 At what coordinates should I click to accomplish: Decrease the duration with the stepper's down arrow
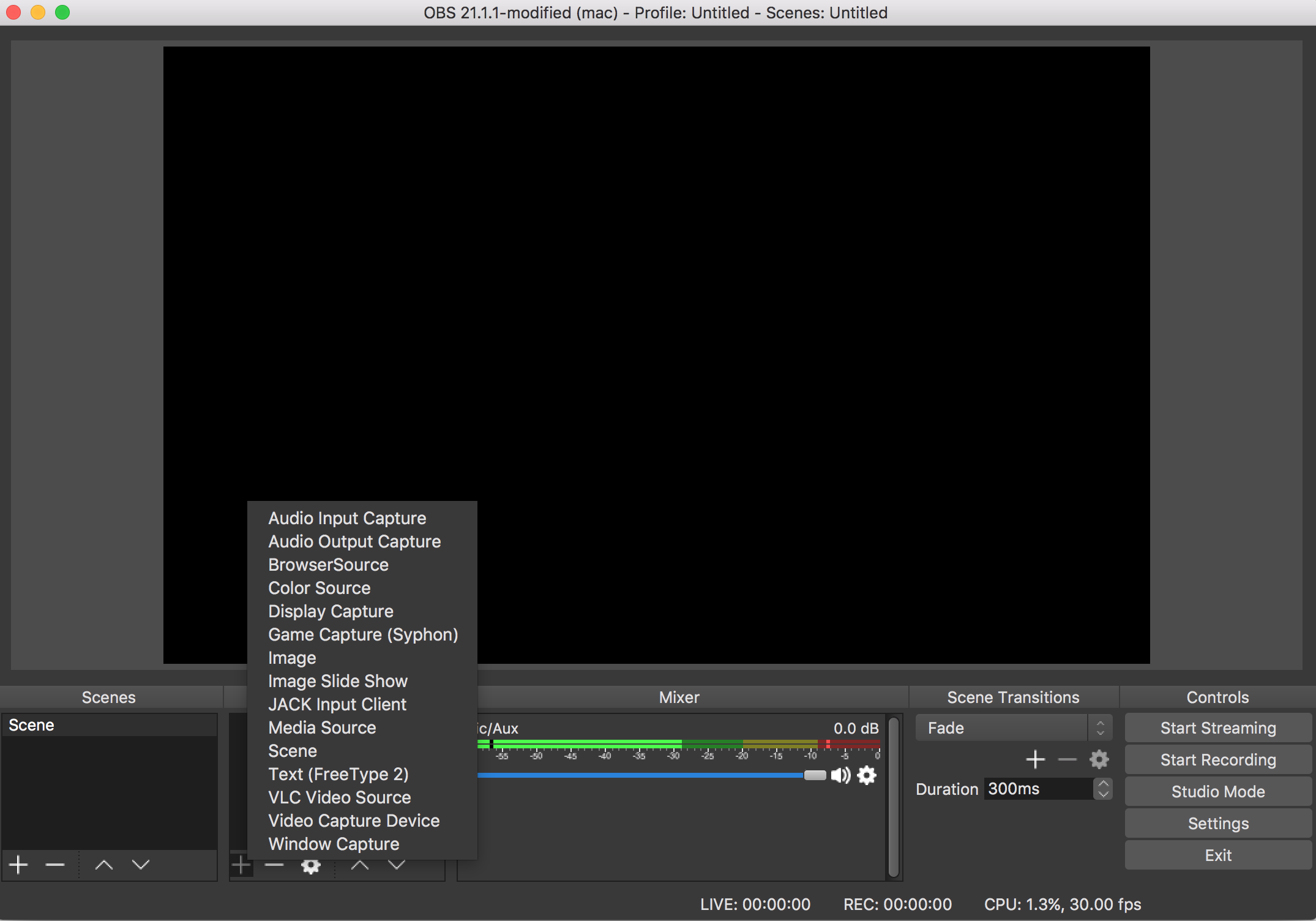(x=1103, y=794)
